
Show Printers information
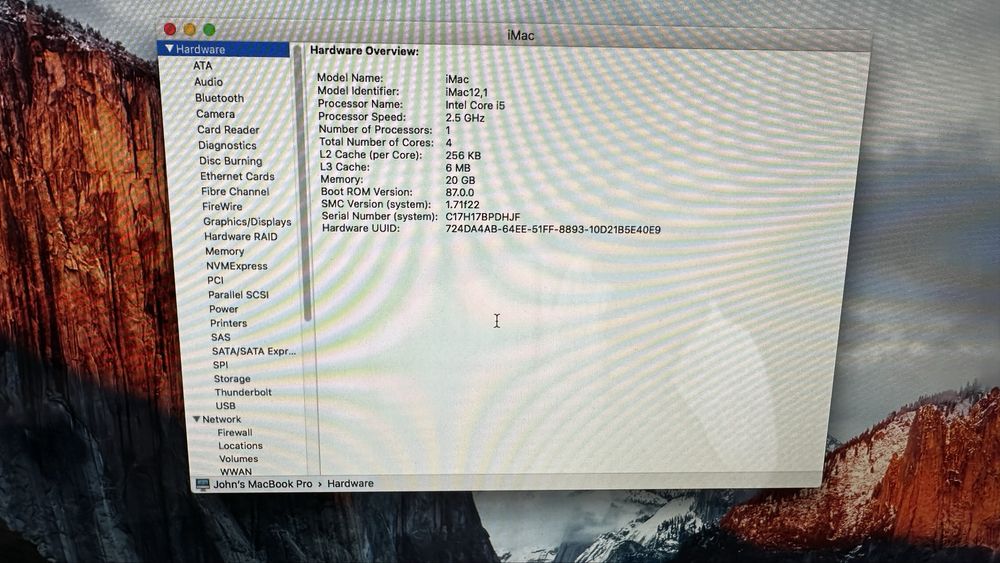click(x=228, y=323)
